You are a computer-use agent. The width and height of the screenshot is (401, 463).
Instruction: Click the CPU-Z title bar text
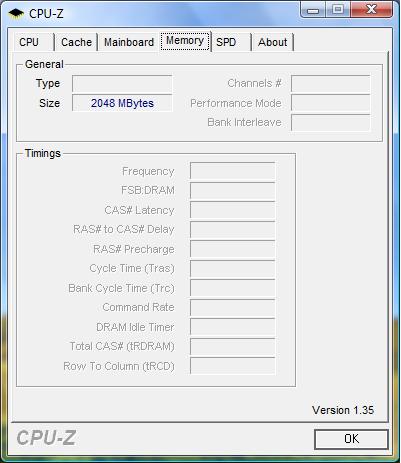46,14
